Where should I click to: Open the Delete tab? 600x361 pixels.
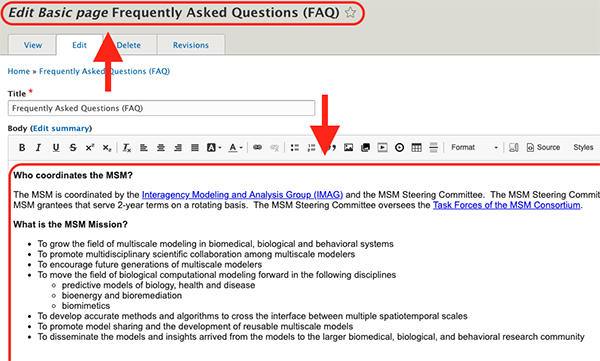[129, 45]
